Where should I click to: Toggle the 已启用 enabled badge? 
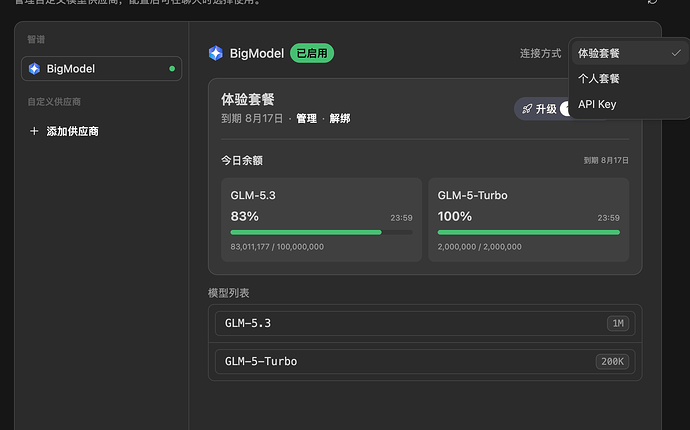(x=312, y=53)
